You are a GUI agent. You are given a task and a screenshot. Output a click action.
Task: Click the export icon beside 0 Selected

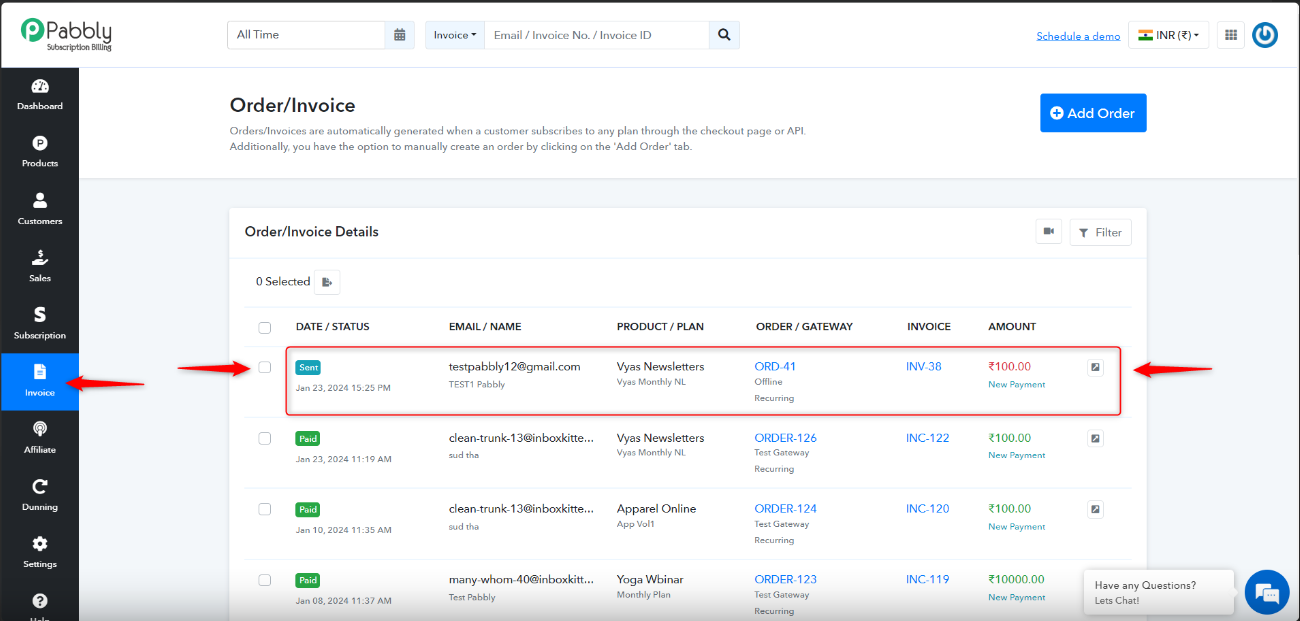[327, 282]
